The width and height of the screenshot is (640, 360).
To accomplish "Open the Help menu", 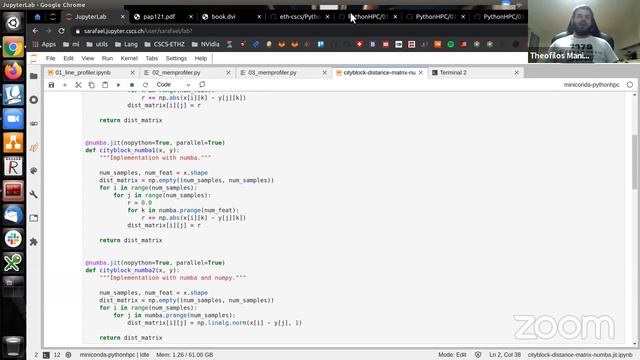I will pyautogui.click(x=201, y=58).
